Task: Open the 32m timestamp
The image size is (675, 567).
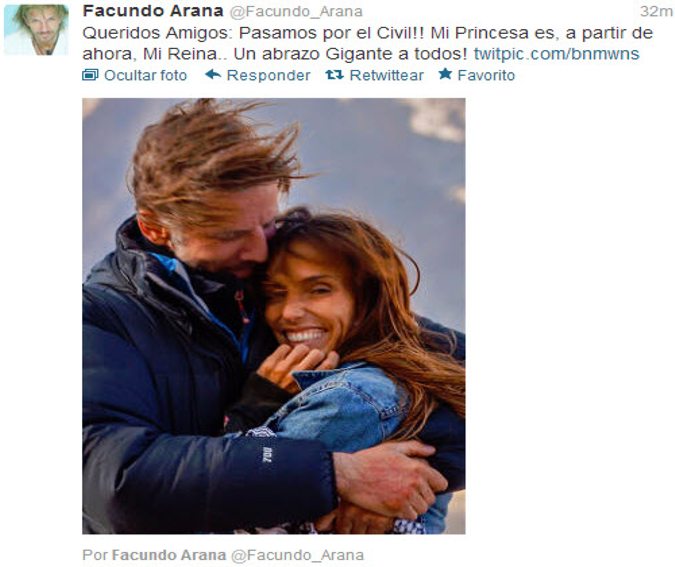Action: click(x=656, y=12)
